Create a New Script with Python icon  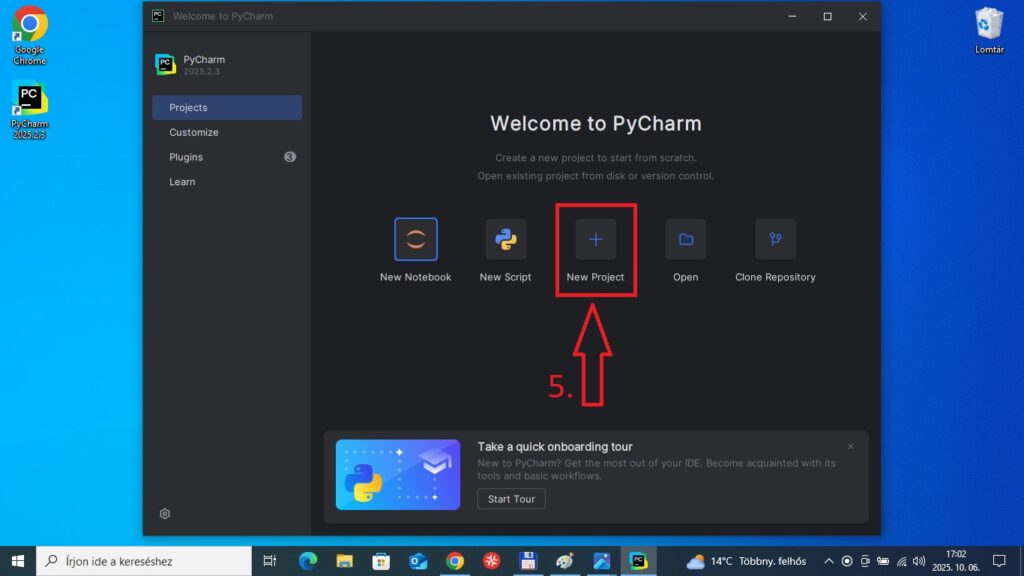(x=505, y=240)
